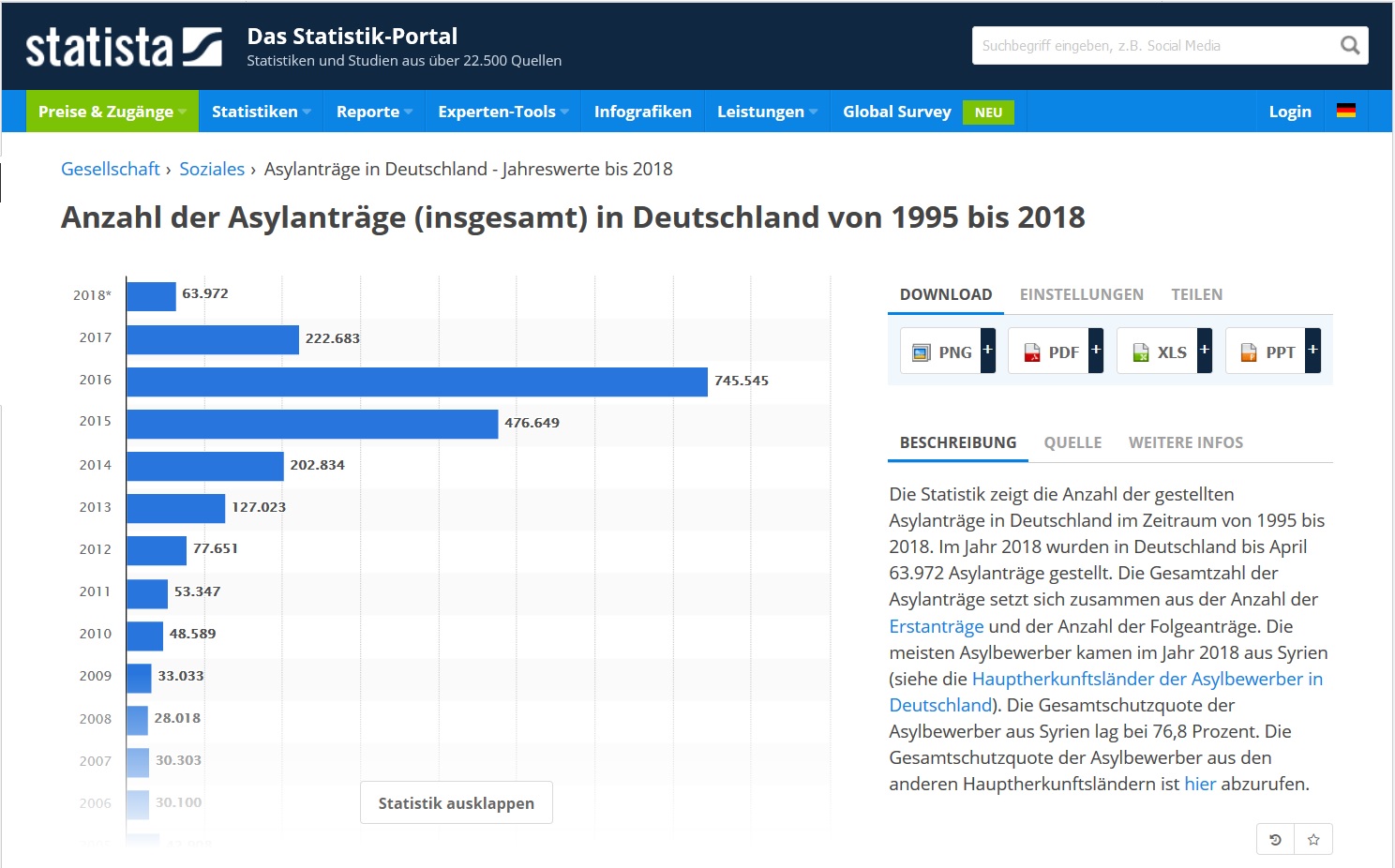Expand the Leistungen dropdown menu
The width and height of the screenshot is (1395, 868).
[x=767, y=112]
